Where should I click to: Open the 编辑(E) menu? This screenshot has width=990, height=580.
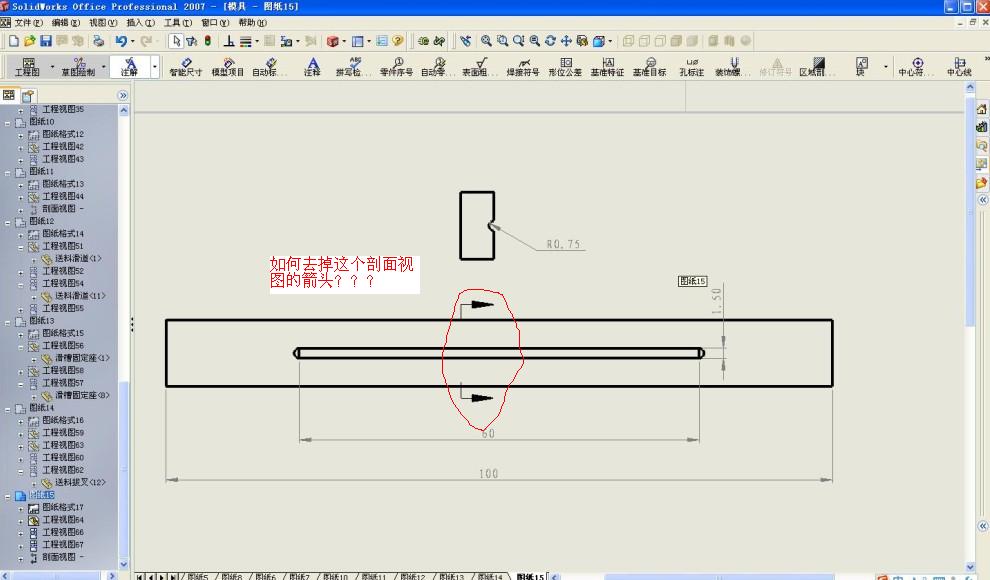[x=66, y=23]
